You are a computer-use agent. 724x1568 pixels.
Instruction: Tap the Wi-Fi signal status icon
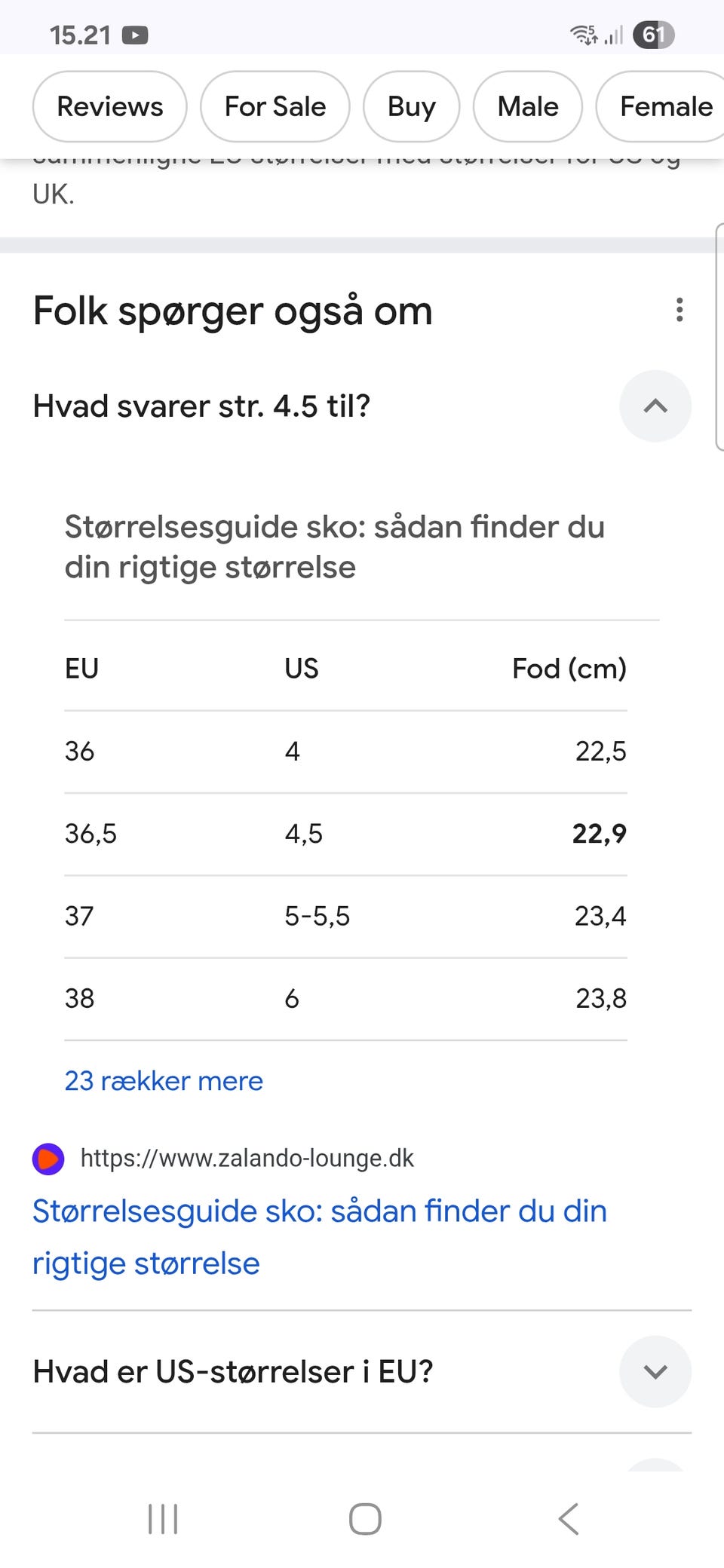tap(584, 35)
